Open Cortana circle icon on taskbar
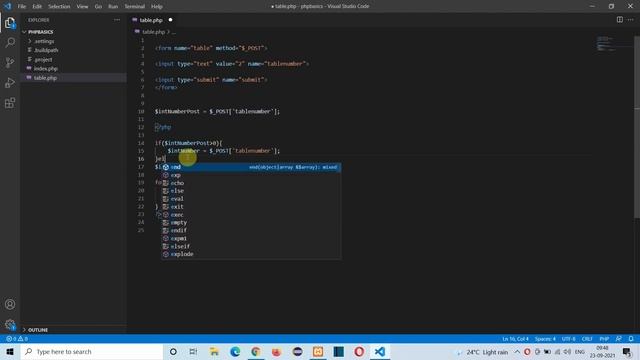Viewport: 640px width, 360px height. coord(173,351)
